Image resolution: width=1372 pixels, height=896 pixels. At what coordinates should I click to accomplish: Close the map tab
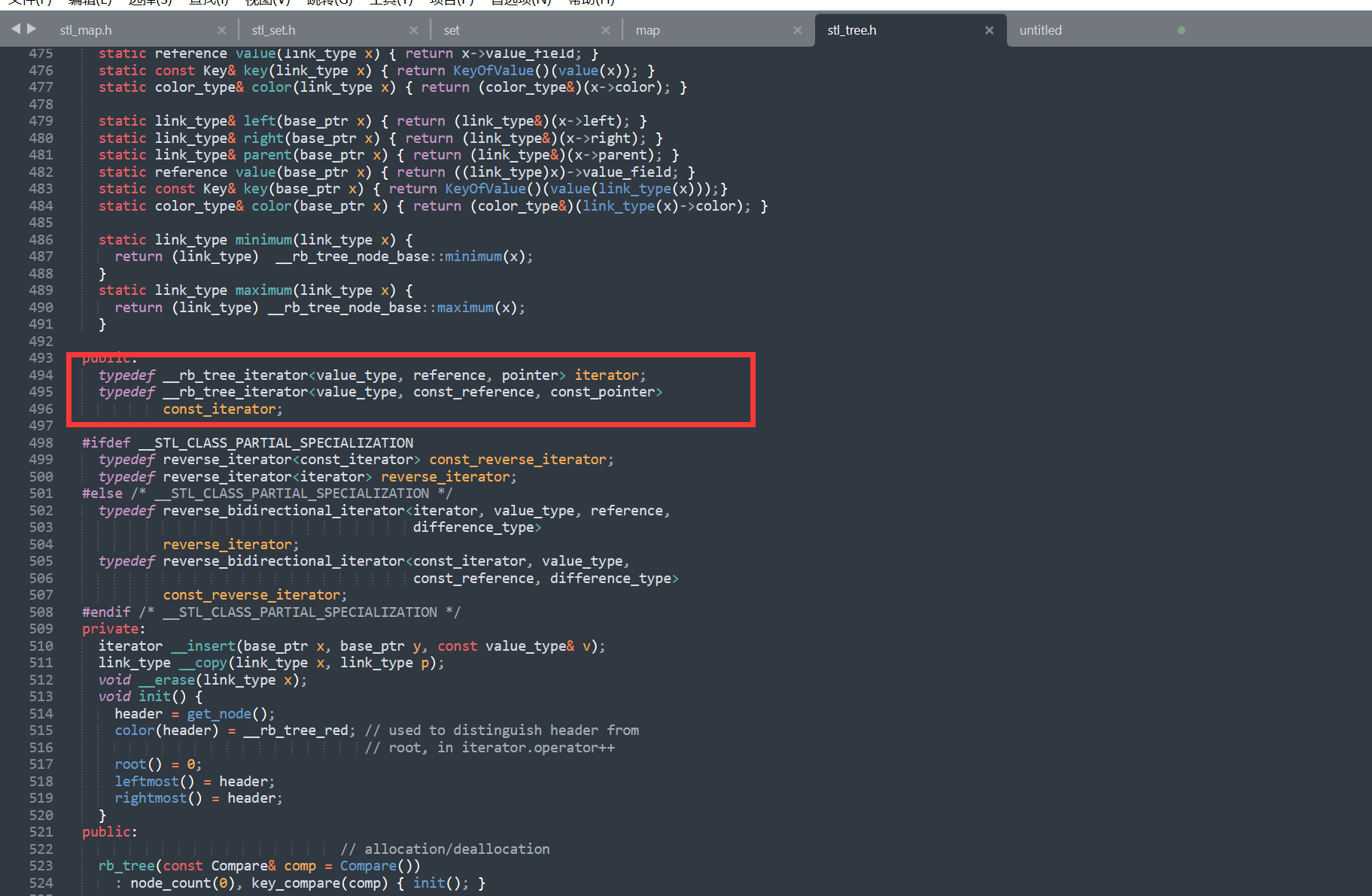797,30
